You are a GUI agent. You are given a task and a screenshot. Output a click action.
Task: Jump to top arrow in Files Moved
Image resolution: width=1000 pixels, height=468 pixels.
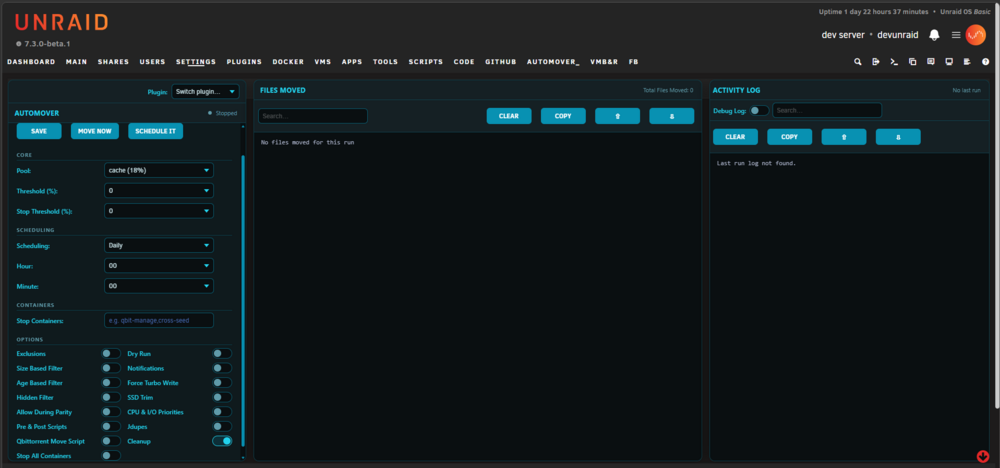[x=617, y=116]
